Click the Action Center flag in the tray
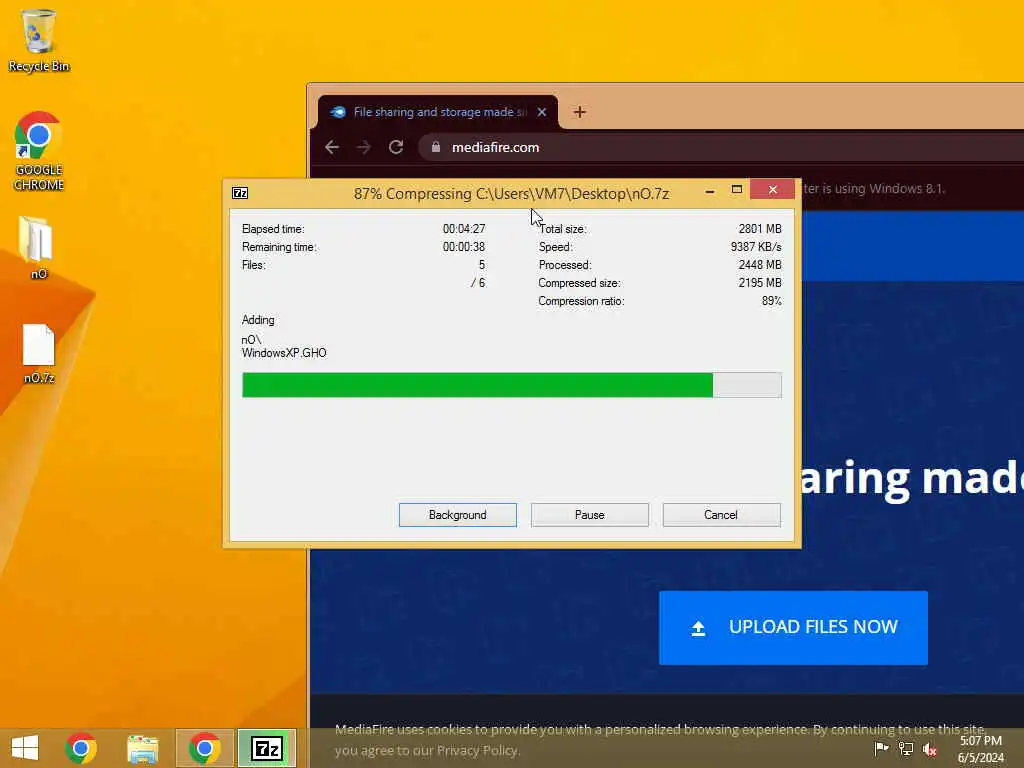Image resolution: width=1024 pixels, height=768 pixels. 881,748
